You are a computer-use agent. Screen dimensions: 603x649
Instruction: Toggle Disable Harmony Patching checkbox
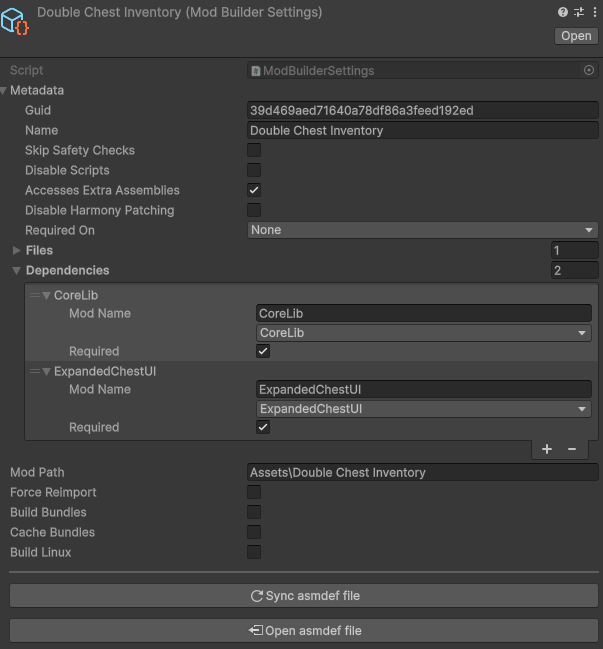click(x=254, y=210)
